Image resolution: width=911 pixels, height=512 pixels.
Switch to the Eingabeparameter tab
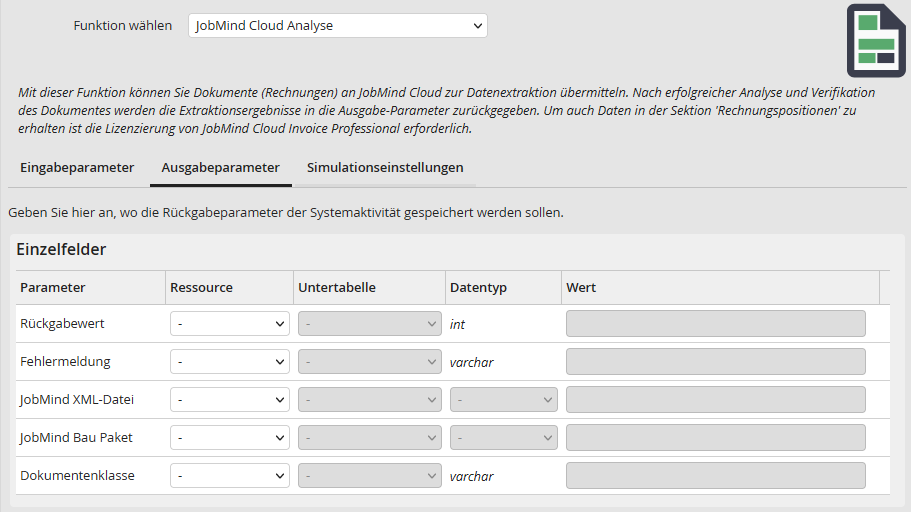[77, 168]
